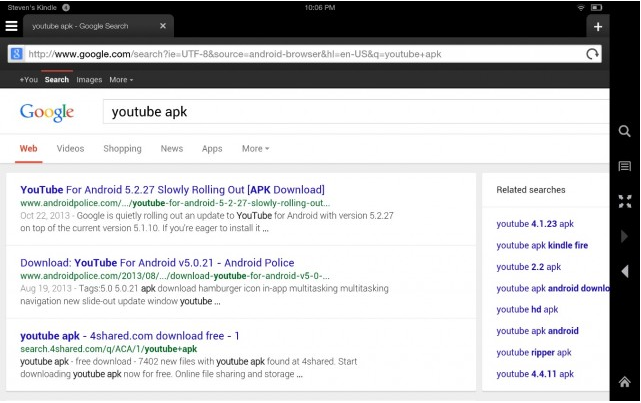Viewport: 641px width, 403px height.
Task: Switch to the Videos tab
Action: coord(70,149)
